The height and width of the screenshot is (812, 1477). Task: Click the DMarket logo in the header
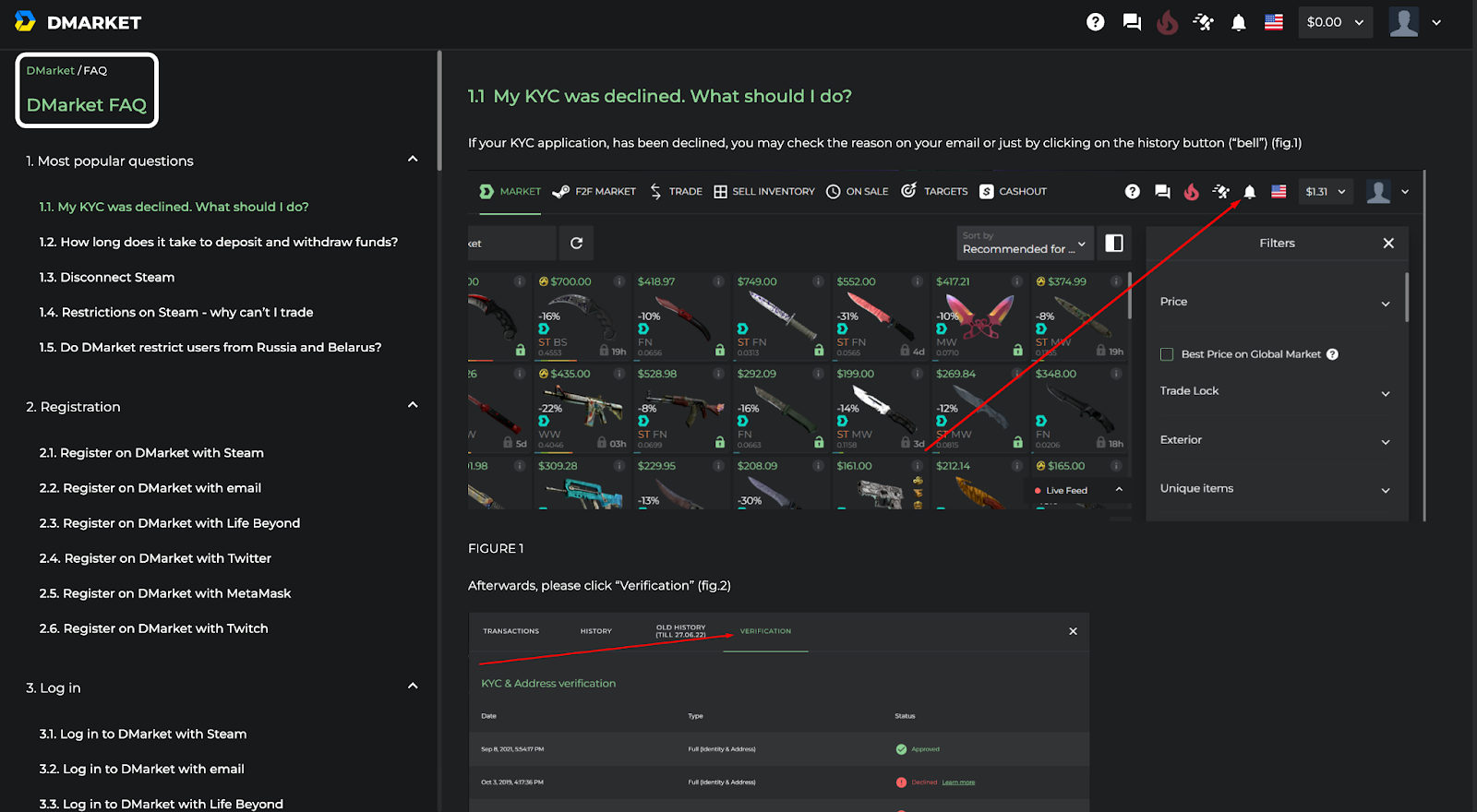coord(78,22)
